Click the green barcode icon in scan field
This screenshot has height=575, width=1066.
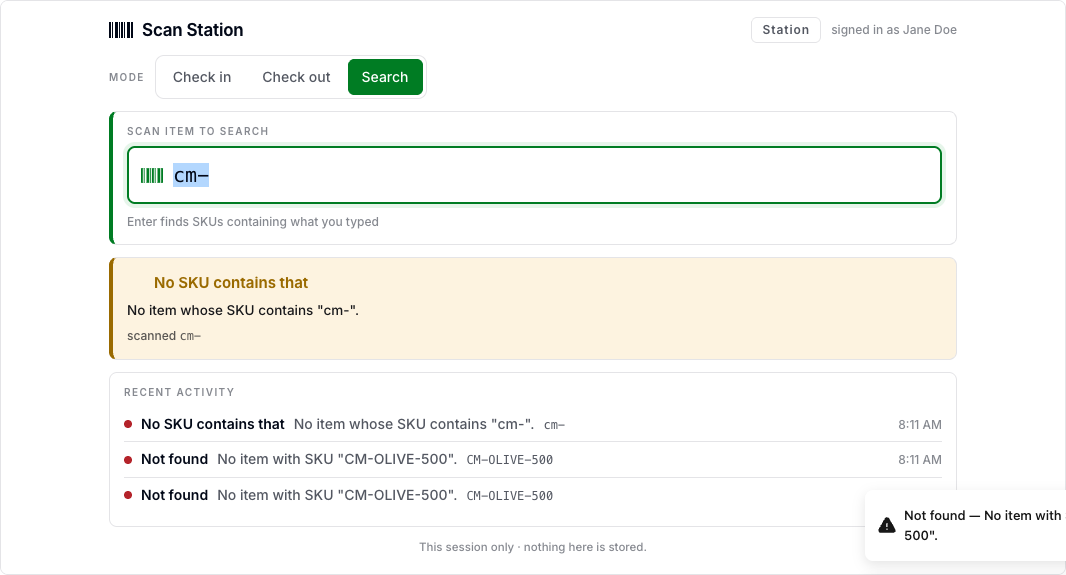[152, 176]
